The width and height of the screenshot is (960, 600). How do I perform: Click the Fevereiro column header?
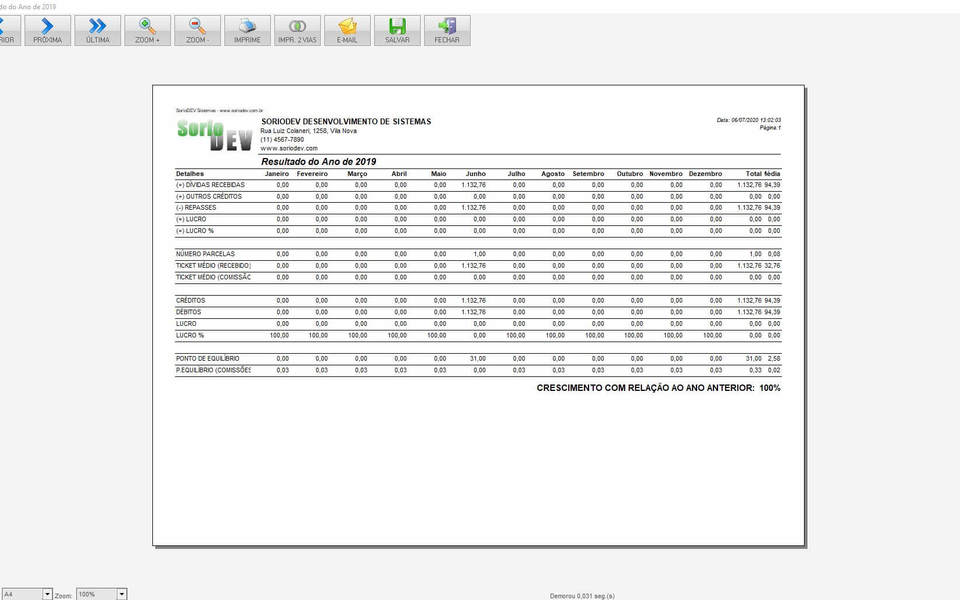click(312, 174)
